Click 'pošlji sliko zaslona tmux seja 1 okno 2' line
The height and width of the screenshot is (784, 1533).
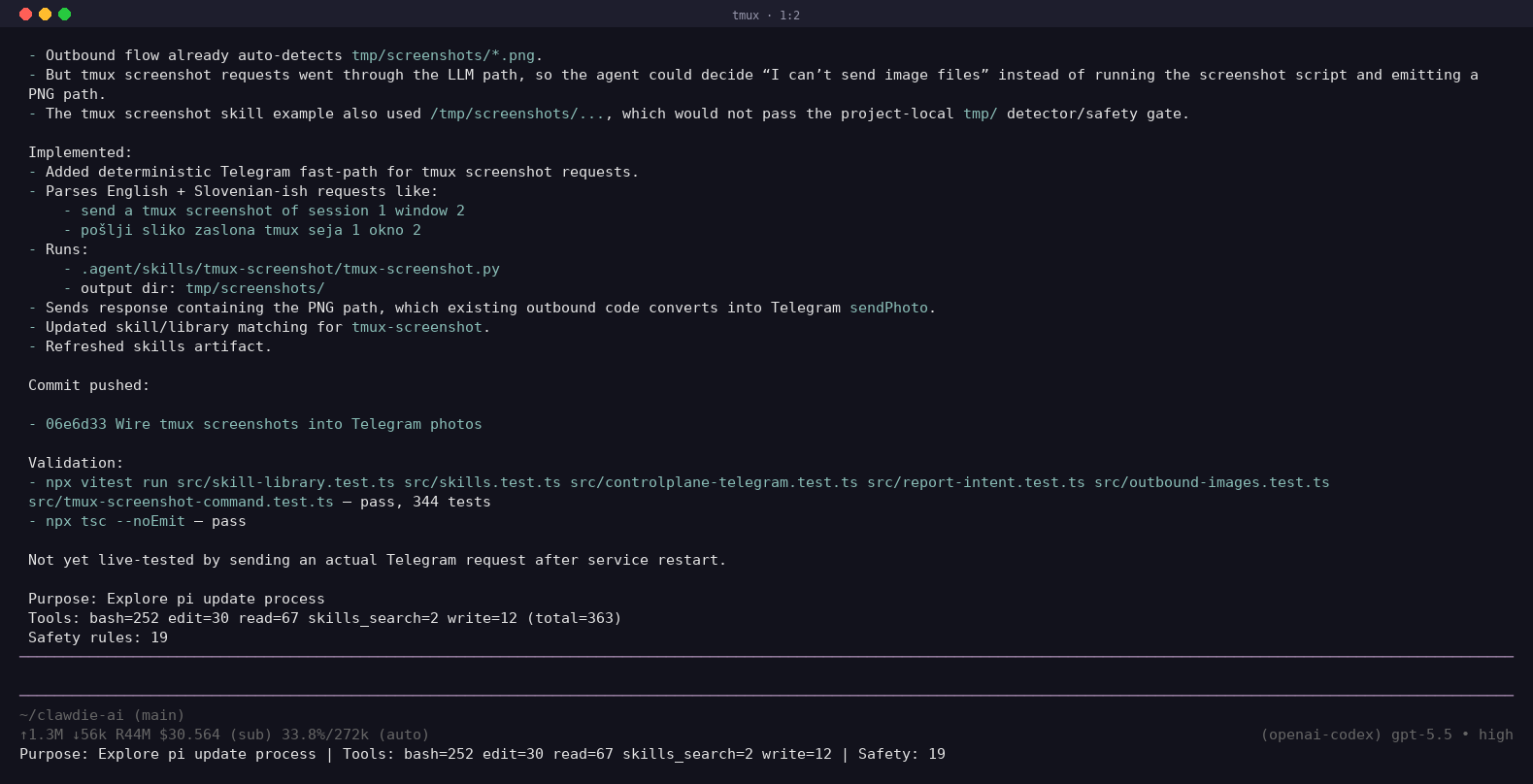click(250, 230)
